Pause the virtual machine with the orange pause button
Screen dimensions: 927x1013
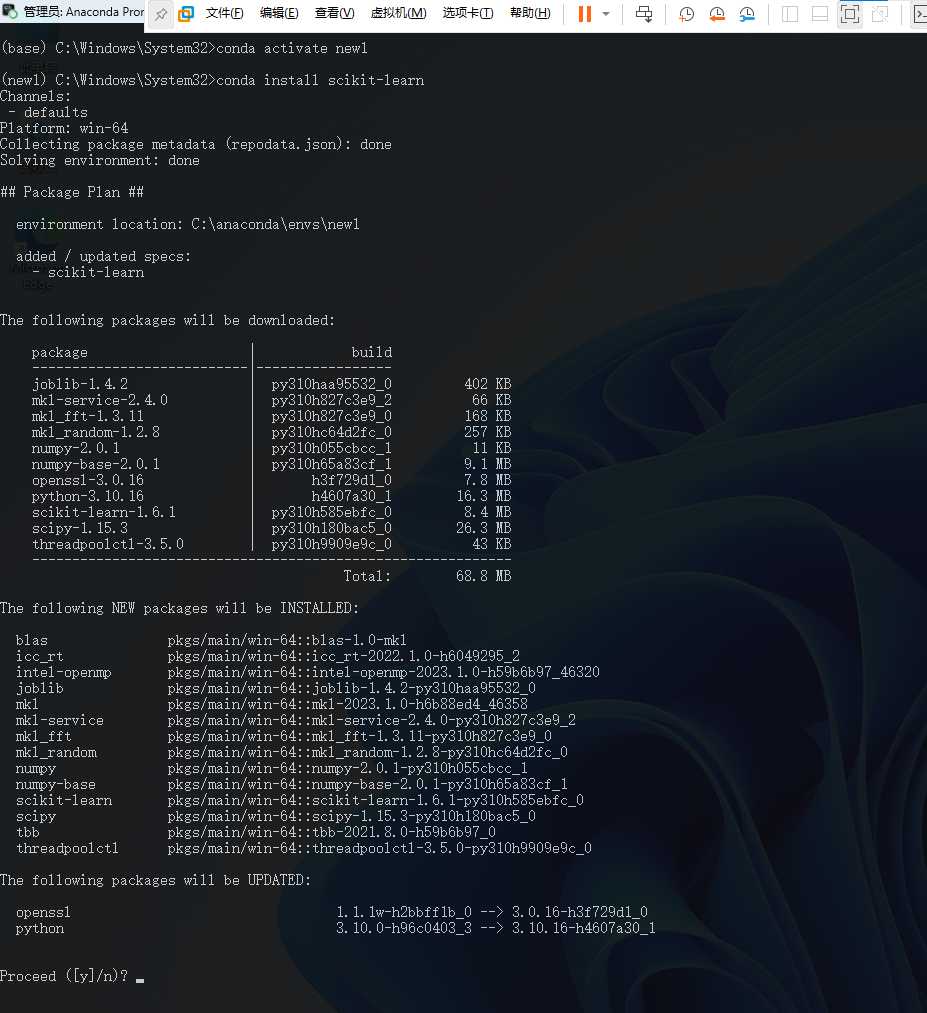[x=585, y=14]
